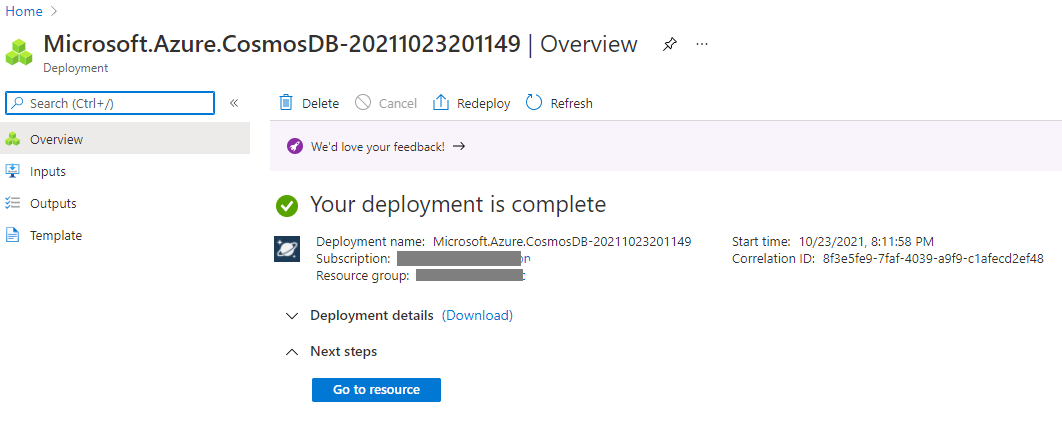This screenshot has height=421, width=1062.
Task: Click the Your deployment is complete heading
Action: 458,204
